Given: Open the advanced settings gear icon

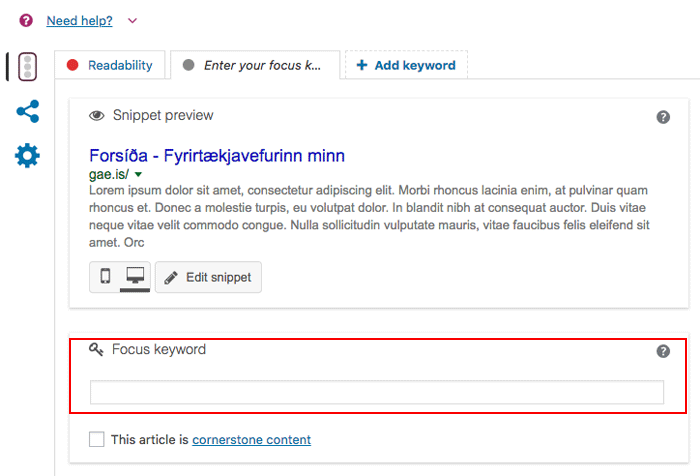Looking at the screenshot, I should point(27,155).
